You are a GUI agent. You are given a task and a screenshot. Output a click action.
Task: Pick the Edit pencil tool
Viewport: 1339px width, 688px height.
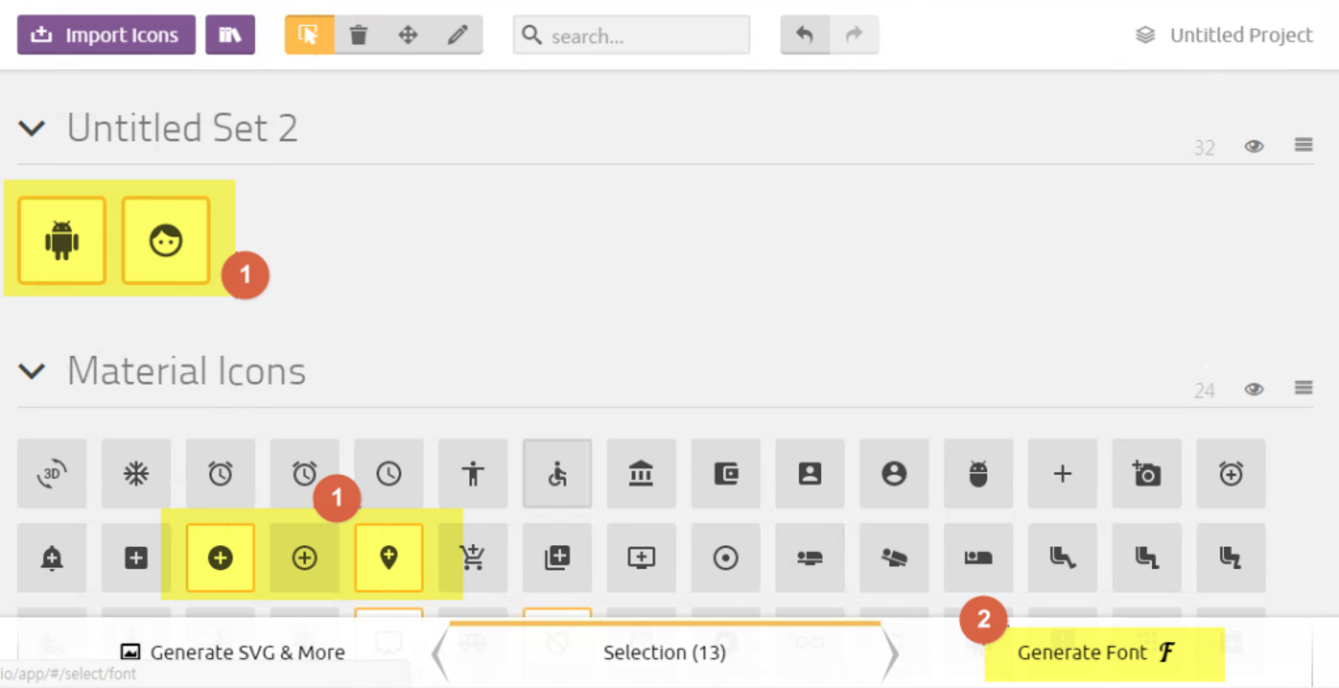[458, 35]
